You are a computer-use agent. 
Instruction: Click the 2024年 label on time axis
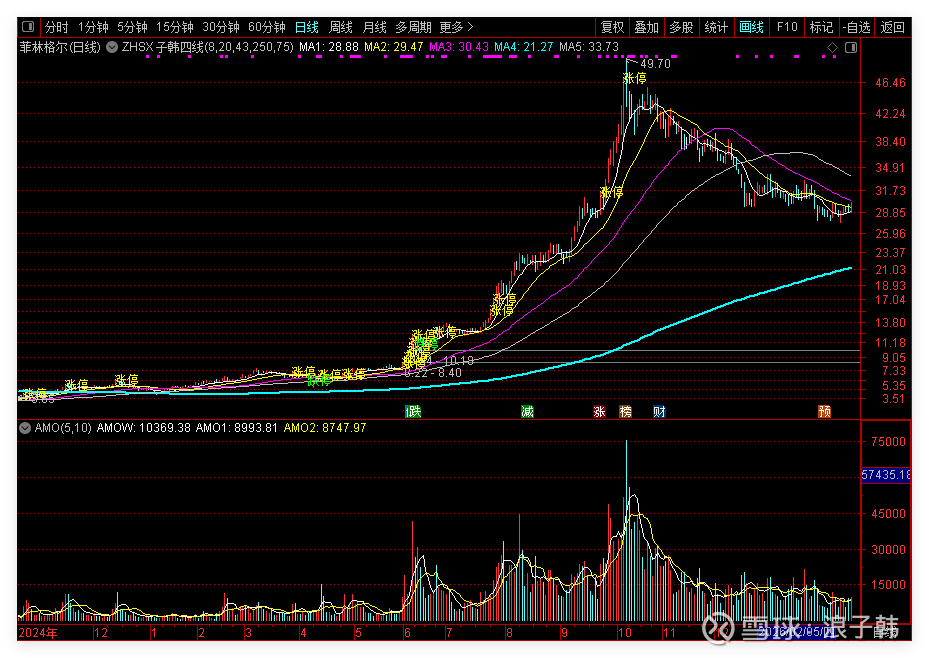point(38,633)
